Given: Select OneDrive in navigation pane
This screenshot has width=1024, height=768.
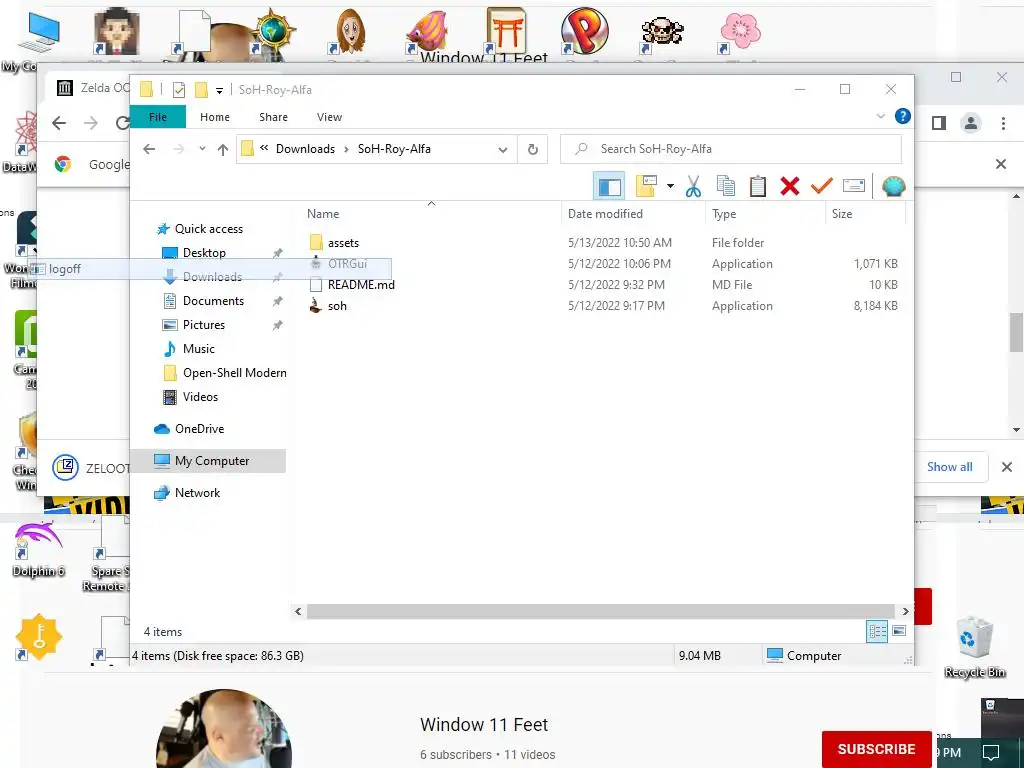Looking at the screenshot, I should pyautogui.click(x=199, y=429).
